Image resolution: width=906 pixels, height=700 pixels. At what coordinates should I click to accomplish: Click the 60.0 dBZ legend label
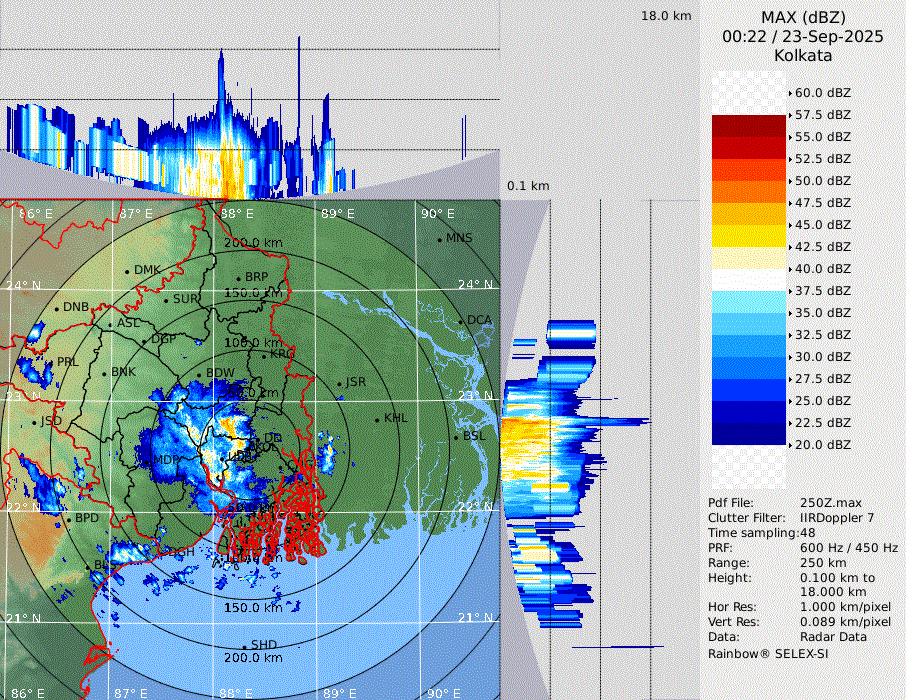pos(822,92)
